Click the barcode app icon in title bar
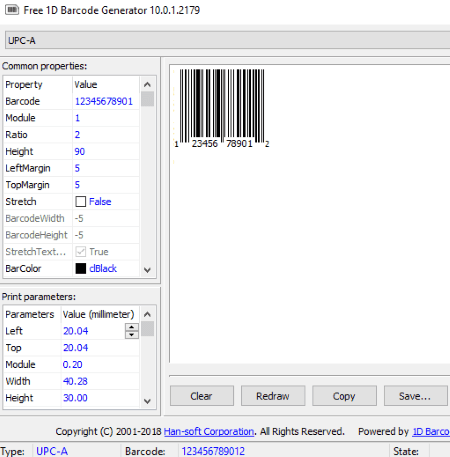This screenshot has height=457, width=450. click(x=12, y=10)
